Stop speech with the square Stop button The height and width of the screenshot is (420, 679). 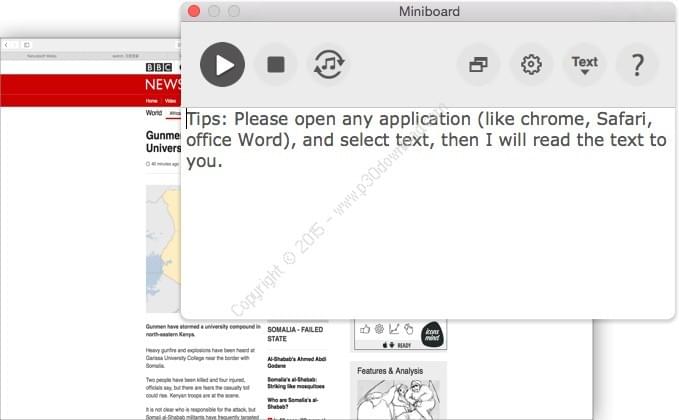click(276, 65)
